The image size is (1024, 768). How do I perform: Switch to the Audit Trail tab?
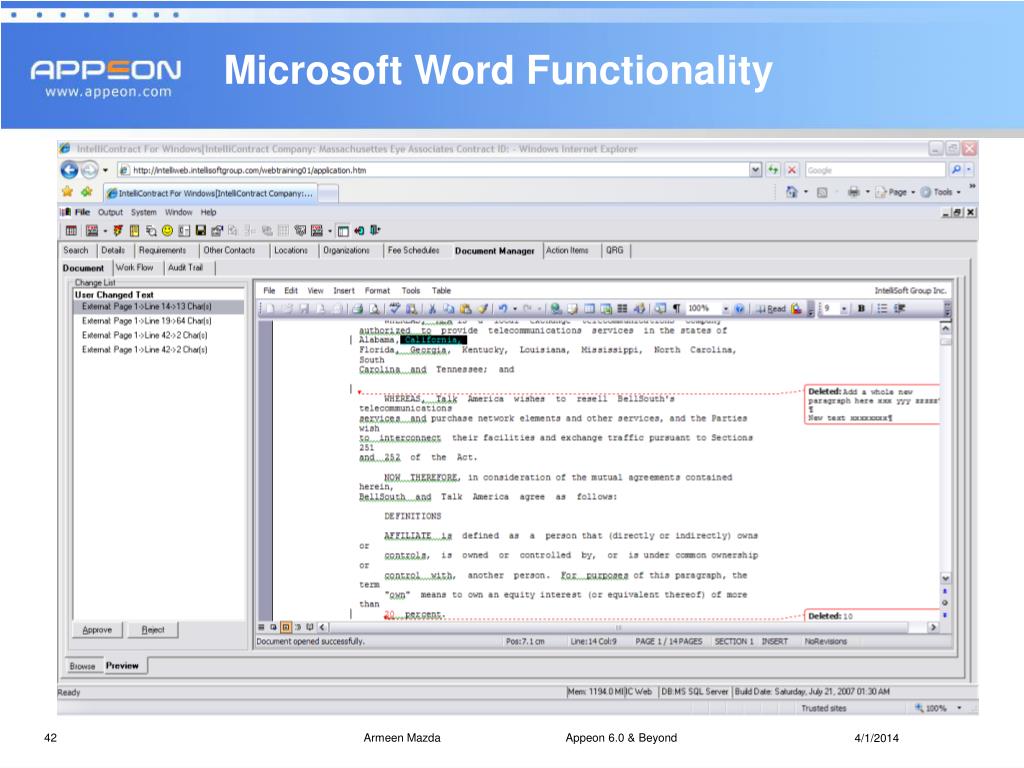[185, 268]
